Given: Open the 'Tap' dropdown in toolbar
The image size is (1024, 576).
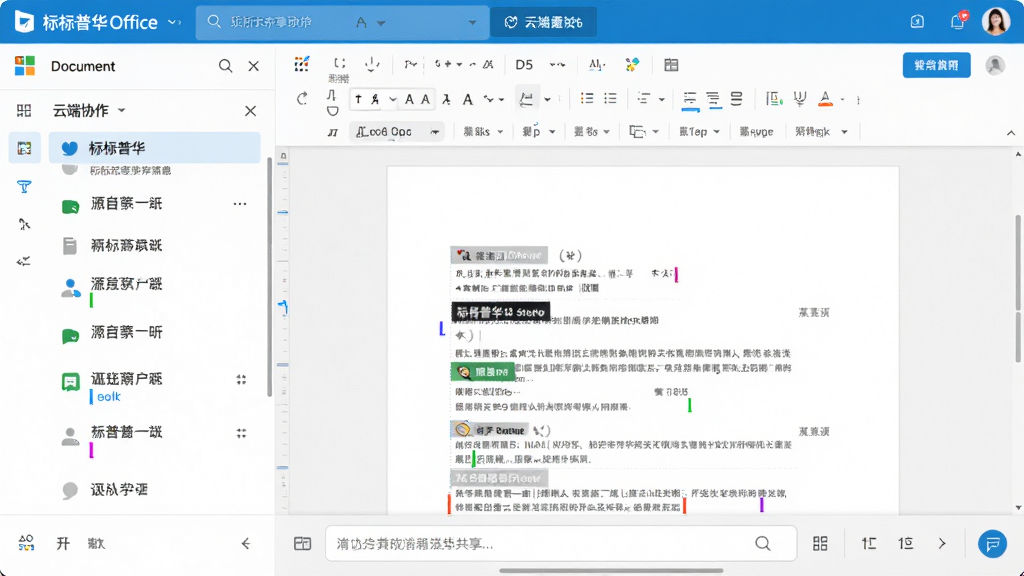Looking at the screenshot, I should (699, 132).
